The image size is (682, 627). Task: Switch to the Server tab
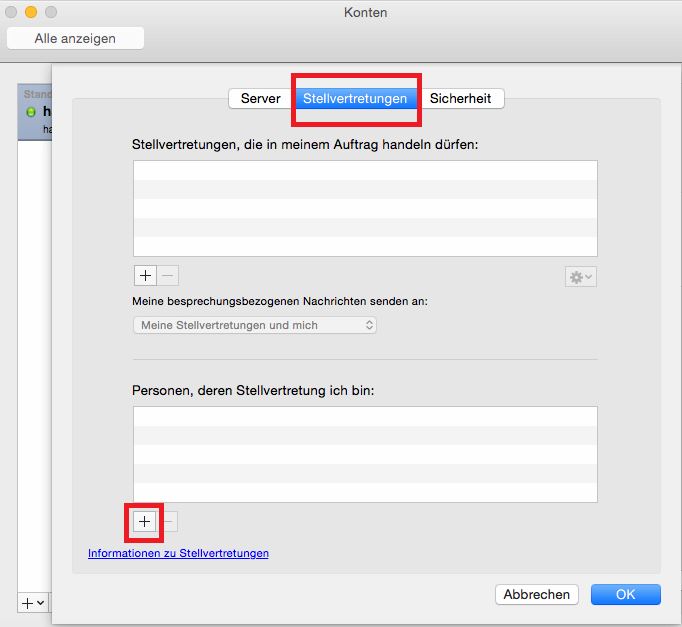(260, 99)
